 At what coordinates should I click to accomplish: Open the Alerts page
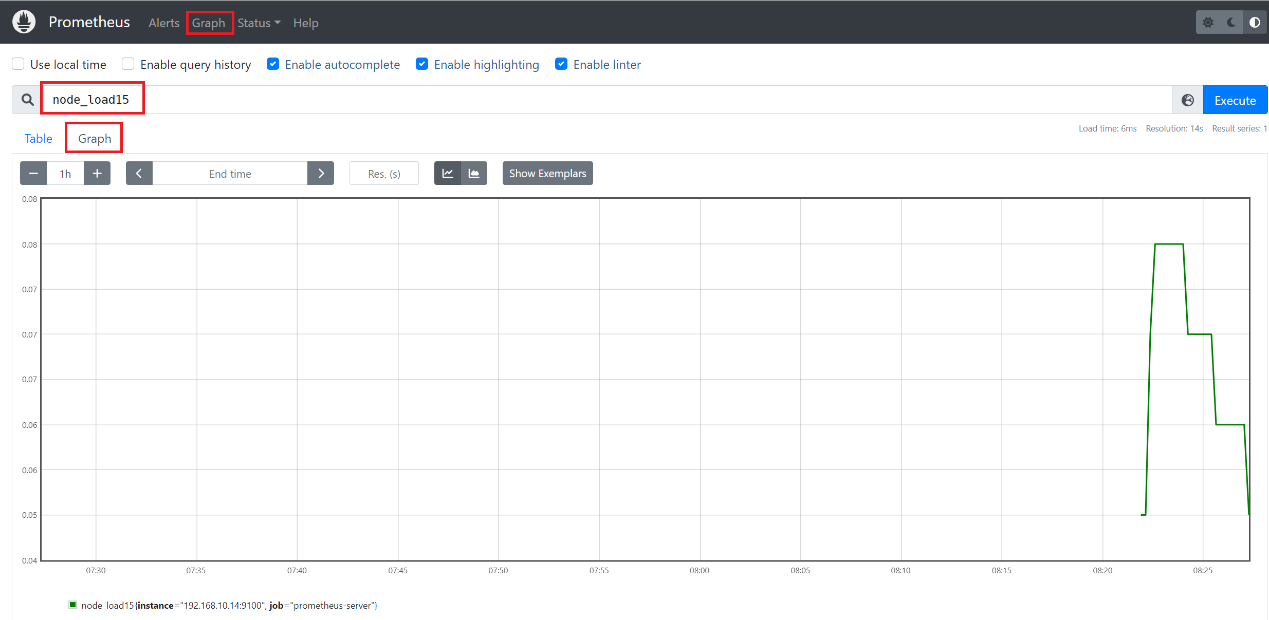(164, 23)
